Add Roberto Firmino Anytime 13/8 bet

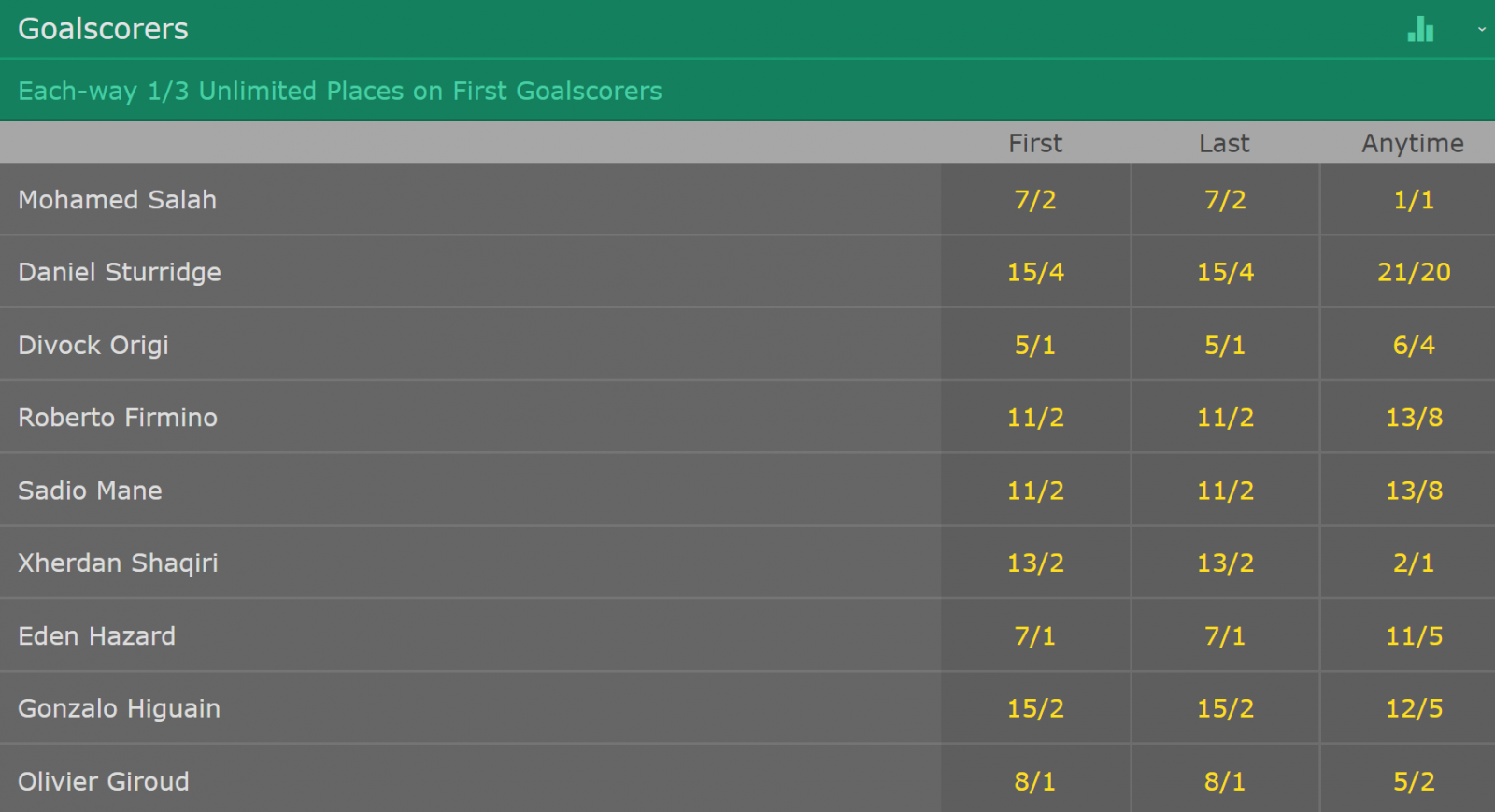[1414, 418]
